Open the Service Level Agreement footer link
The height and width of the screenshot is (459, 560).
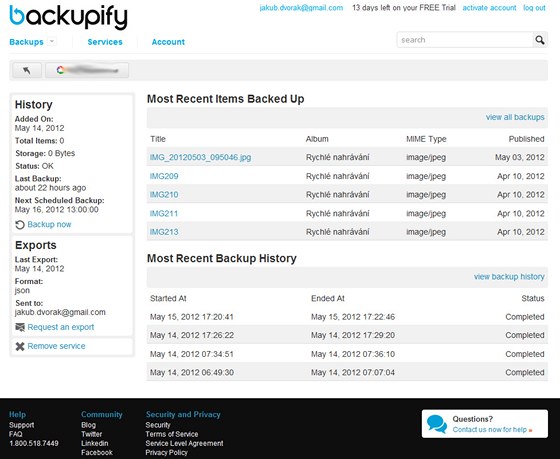click(x=184, y=443)
